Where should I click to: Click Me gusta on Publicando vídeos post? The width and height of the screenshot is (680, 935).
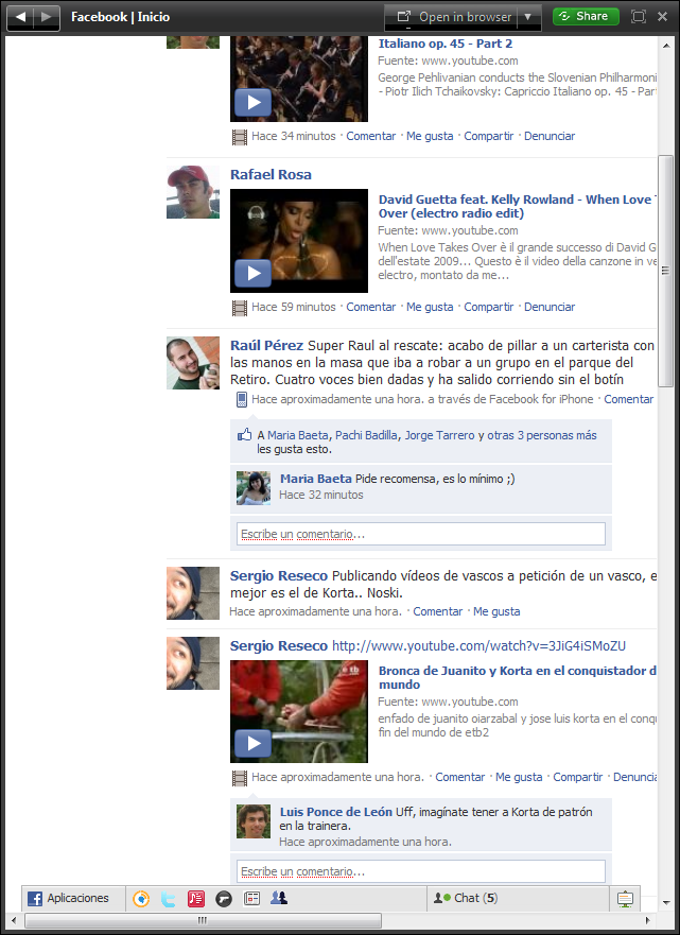point(496,612)
